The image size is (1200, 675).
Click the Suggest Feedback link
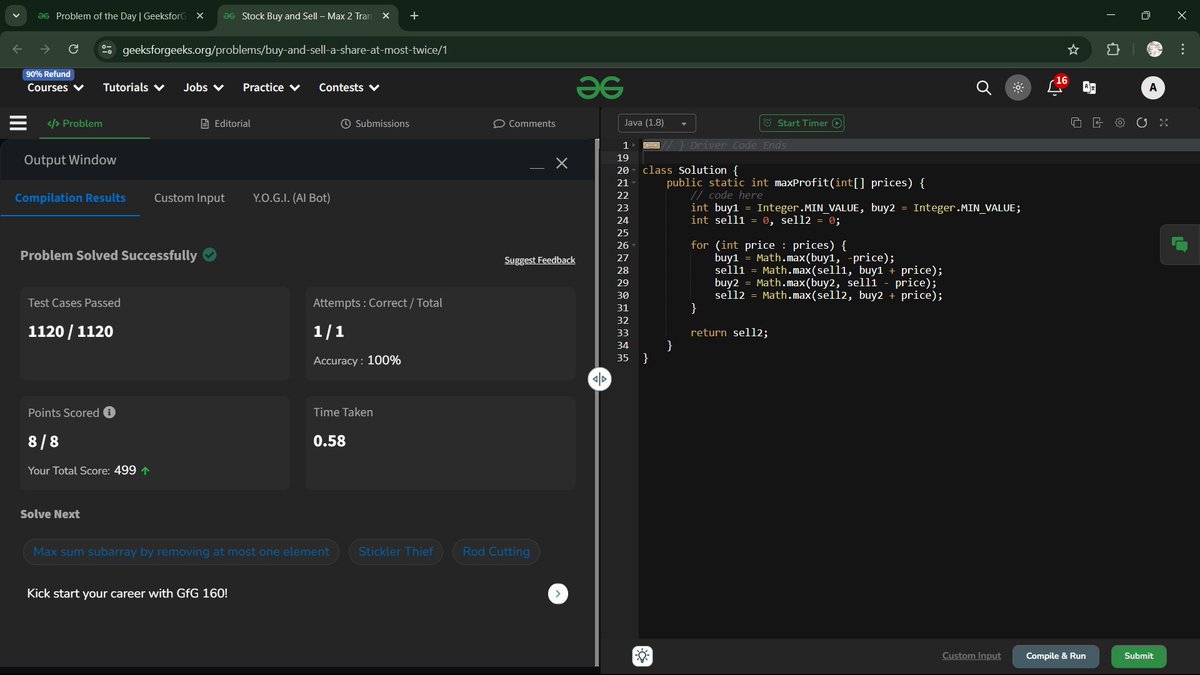click(540, 260)
